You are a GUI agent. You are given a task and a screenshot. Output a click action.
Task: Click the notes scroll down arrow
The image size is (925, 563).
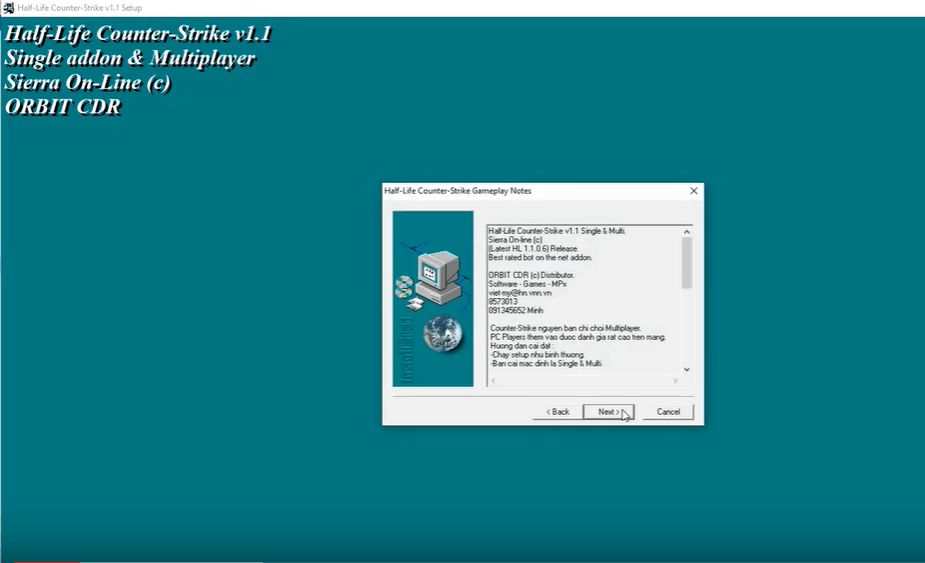(687, 369)
